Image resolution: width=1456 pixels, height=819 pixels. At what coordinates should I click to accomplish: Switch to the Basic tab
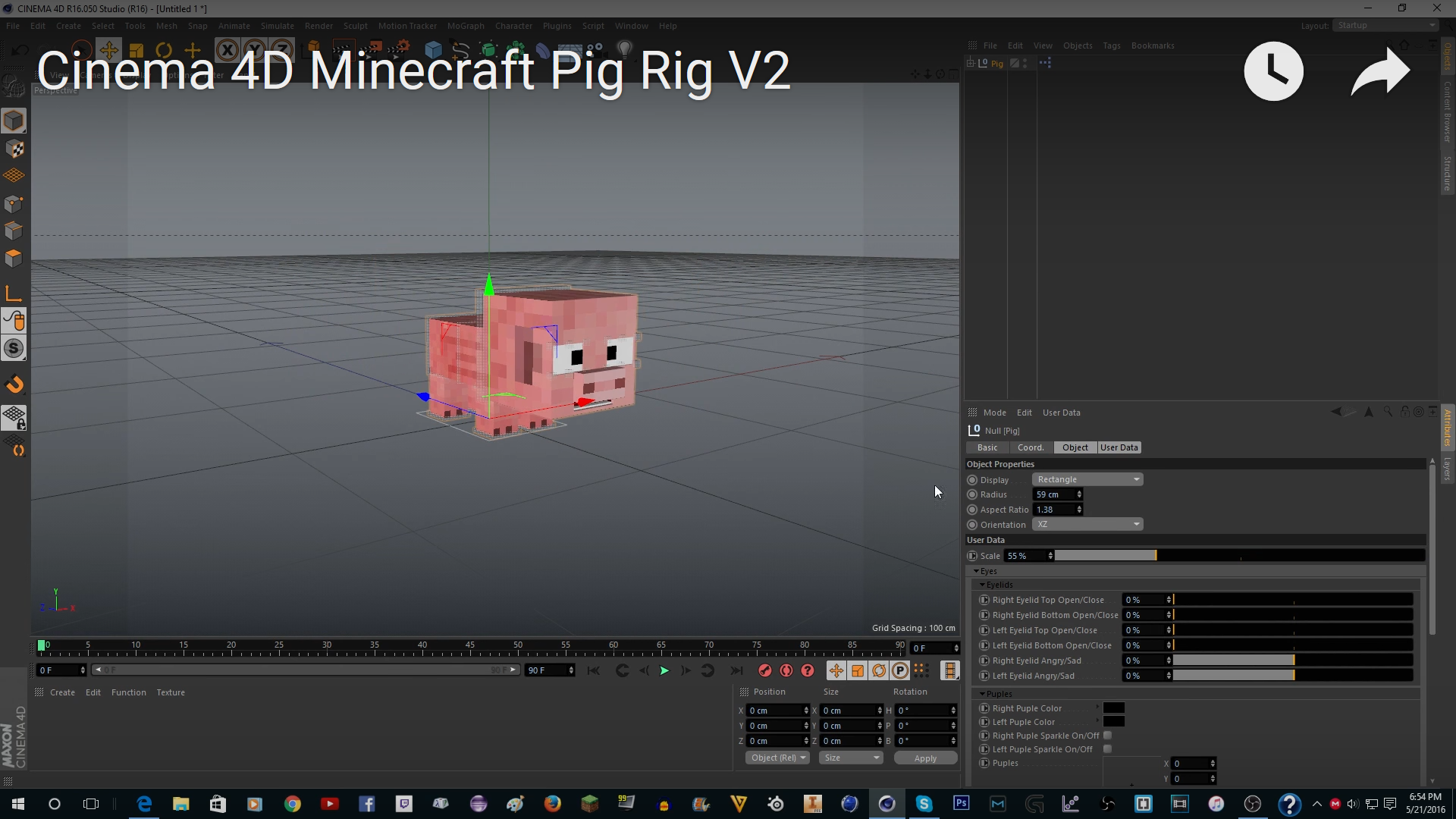[x=987, y=447]
